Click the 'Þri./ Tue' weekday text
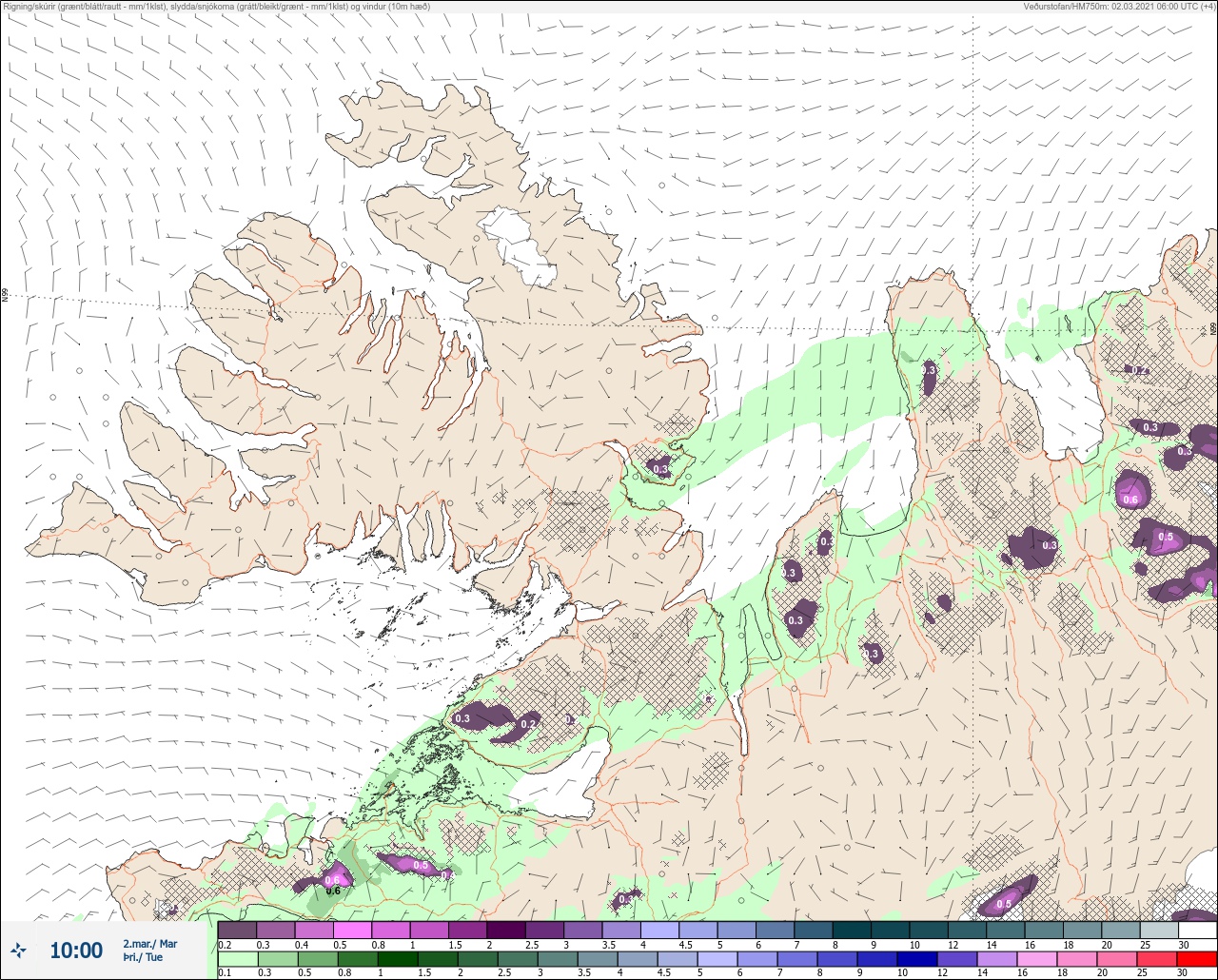The image size is (1218, 980). click(143, 957)
